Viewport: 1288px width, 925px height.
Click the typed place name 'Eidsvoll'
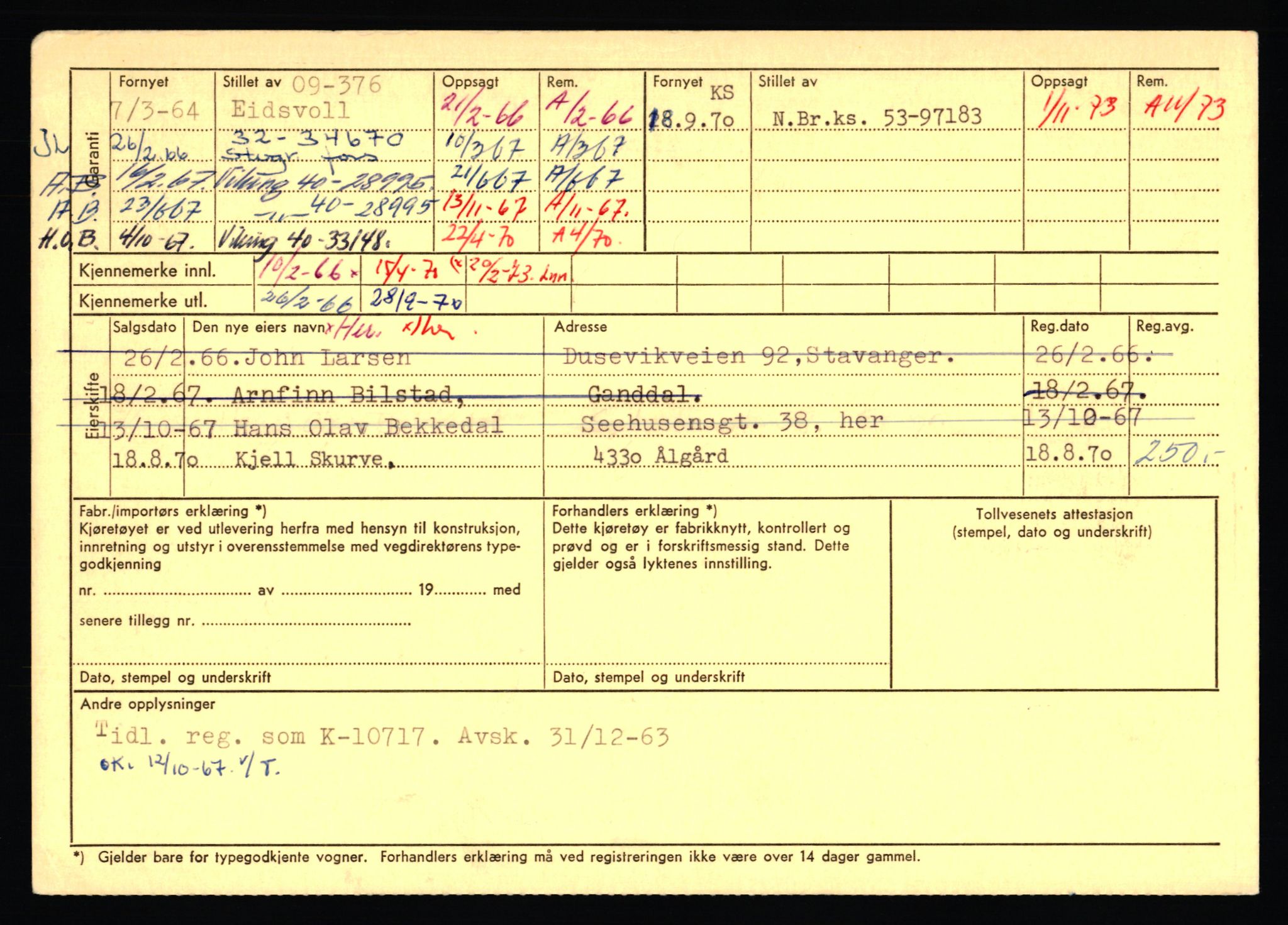pyautogui.click(x=290, y=110)
